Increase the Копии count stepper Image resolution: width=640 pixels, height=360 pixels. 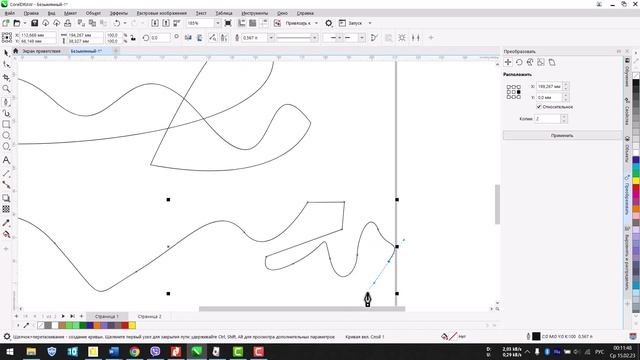point(564,116)
